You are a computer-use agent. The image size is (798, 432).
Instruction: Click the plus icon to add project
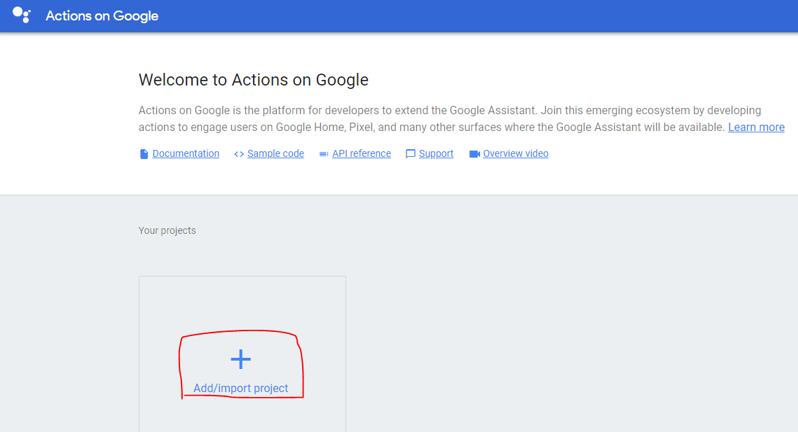pos(241,359)
